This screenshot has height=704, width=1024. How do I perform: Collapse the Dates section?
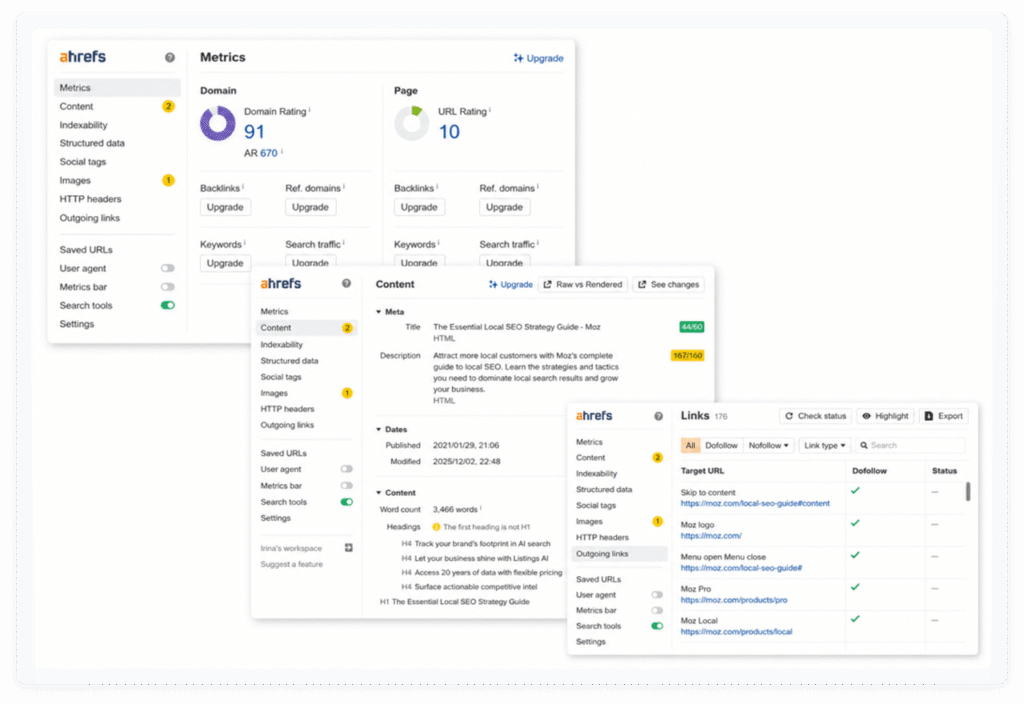click(379, 430)
